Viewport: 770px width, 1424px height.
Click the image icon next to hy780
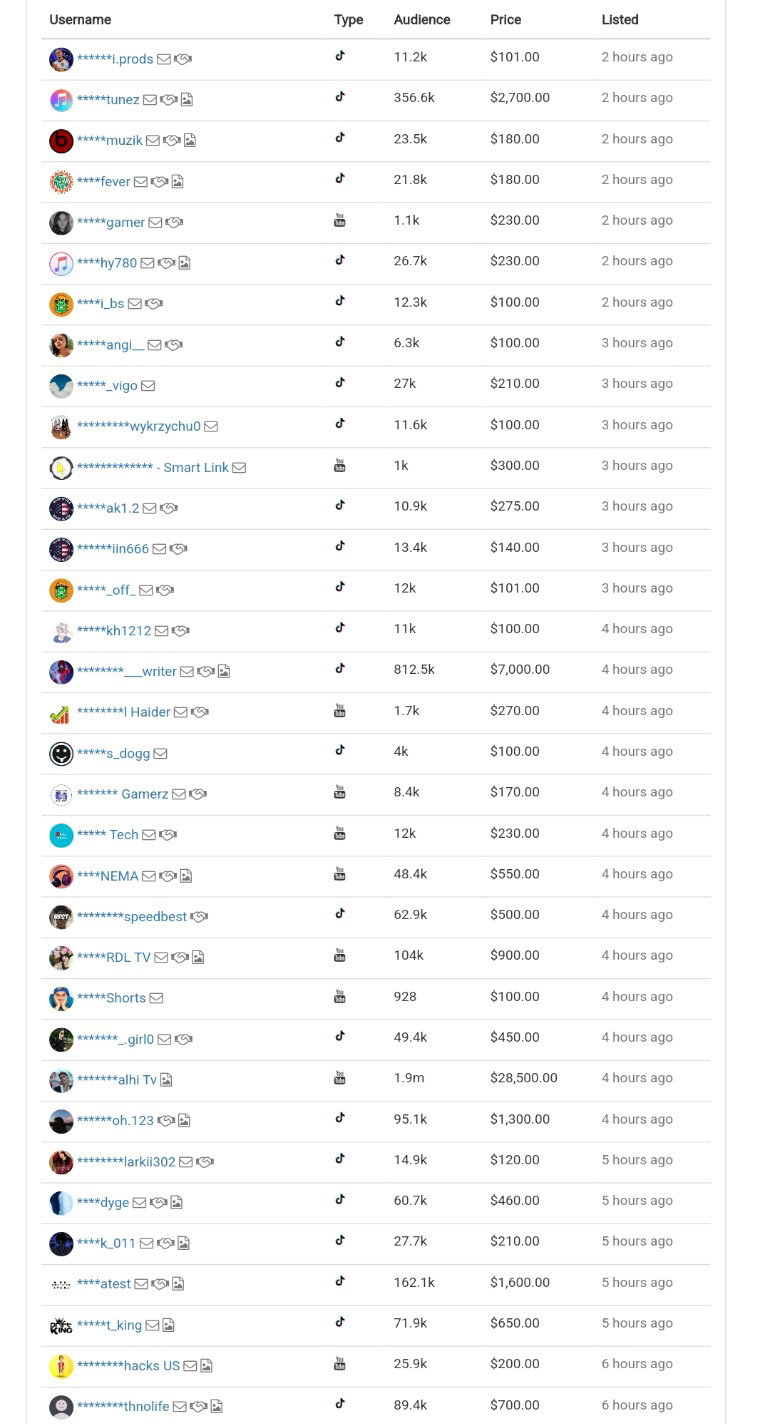coord(185,263)
